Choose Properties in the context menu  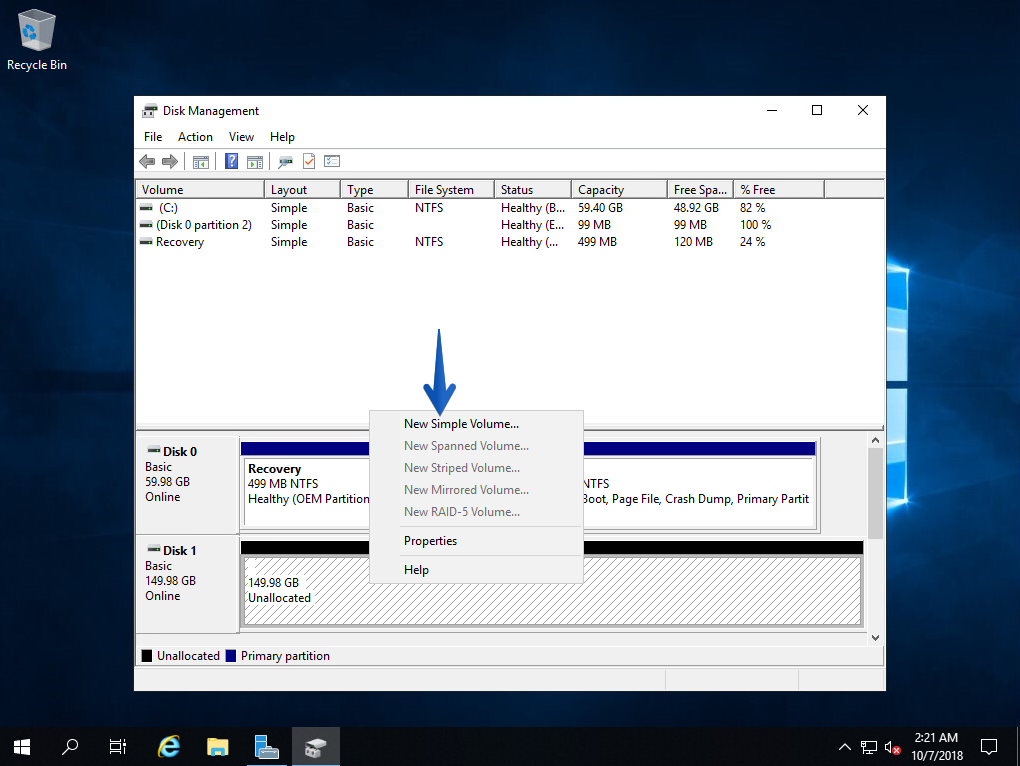pyautogui.click(x=476, y=541)
